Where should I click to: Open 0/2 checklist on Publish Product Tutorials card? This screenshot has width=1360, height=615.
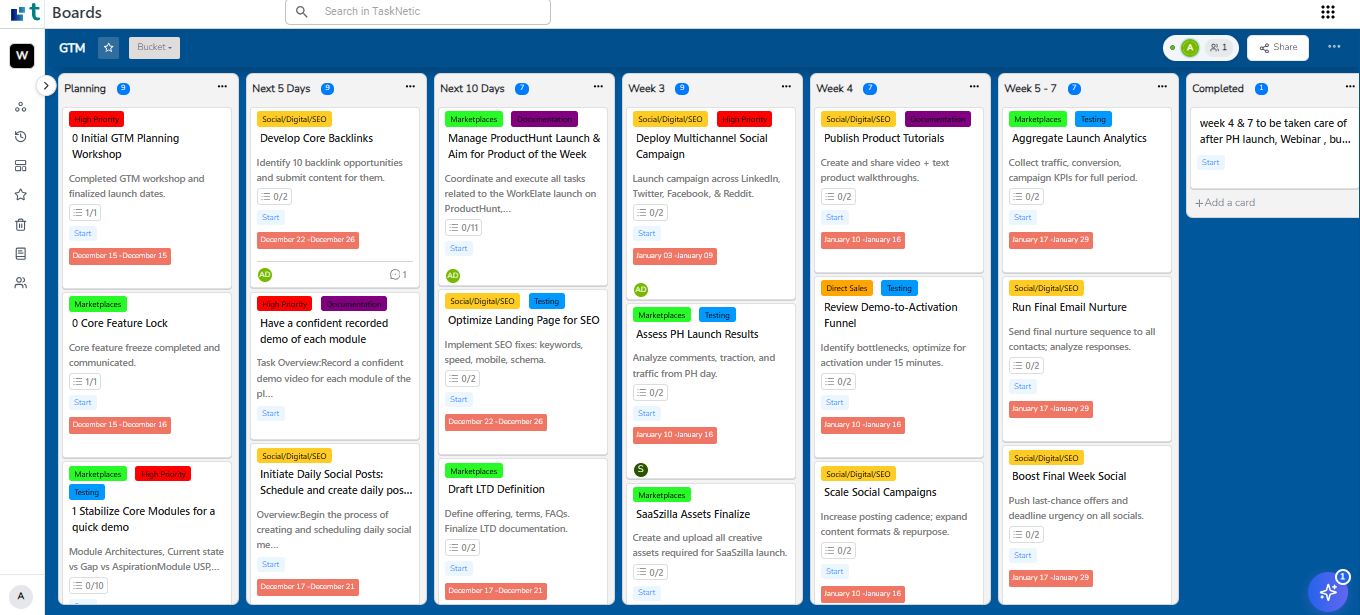point(839,197)
